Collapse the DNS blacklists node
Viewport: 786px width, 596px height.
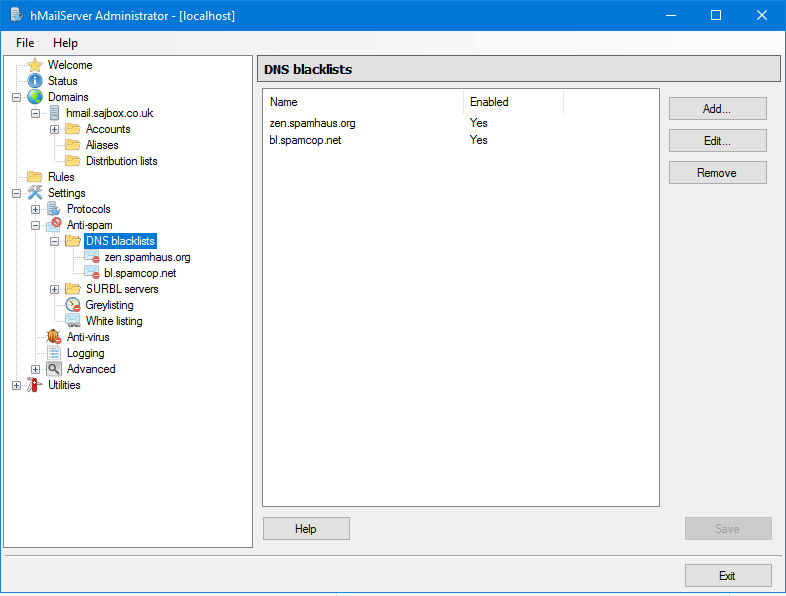point(55,242)
